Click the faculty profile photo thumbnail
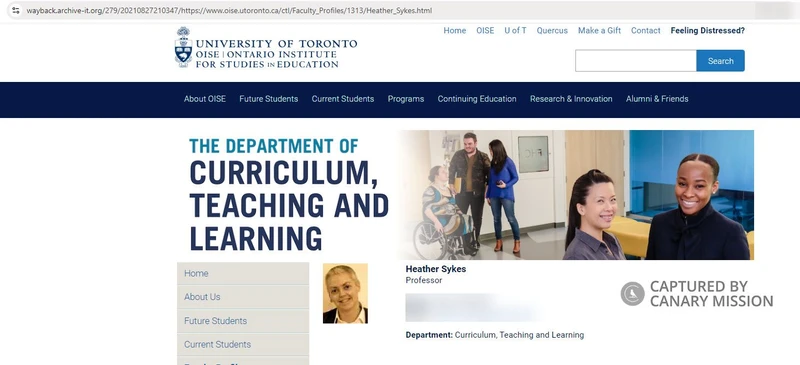The height and width of the screenshot is (365, 800). pyautogui.click(x=345, y=294)
